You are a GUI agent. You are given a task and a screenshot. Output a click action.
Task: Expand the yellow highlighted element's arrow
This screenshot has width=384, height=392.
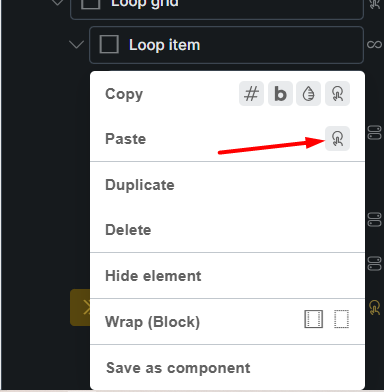click(x=86, y=307)
